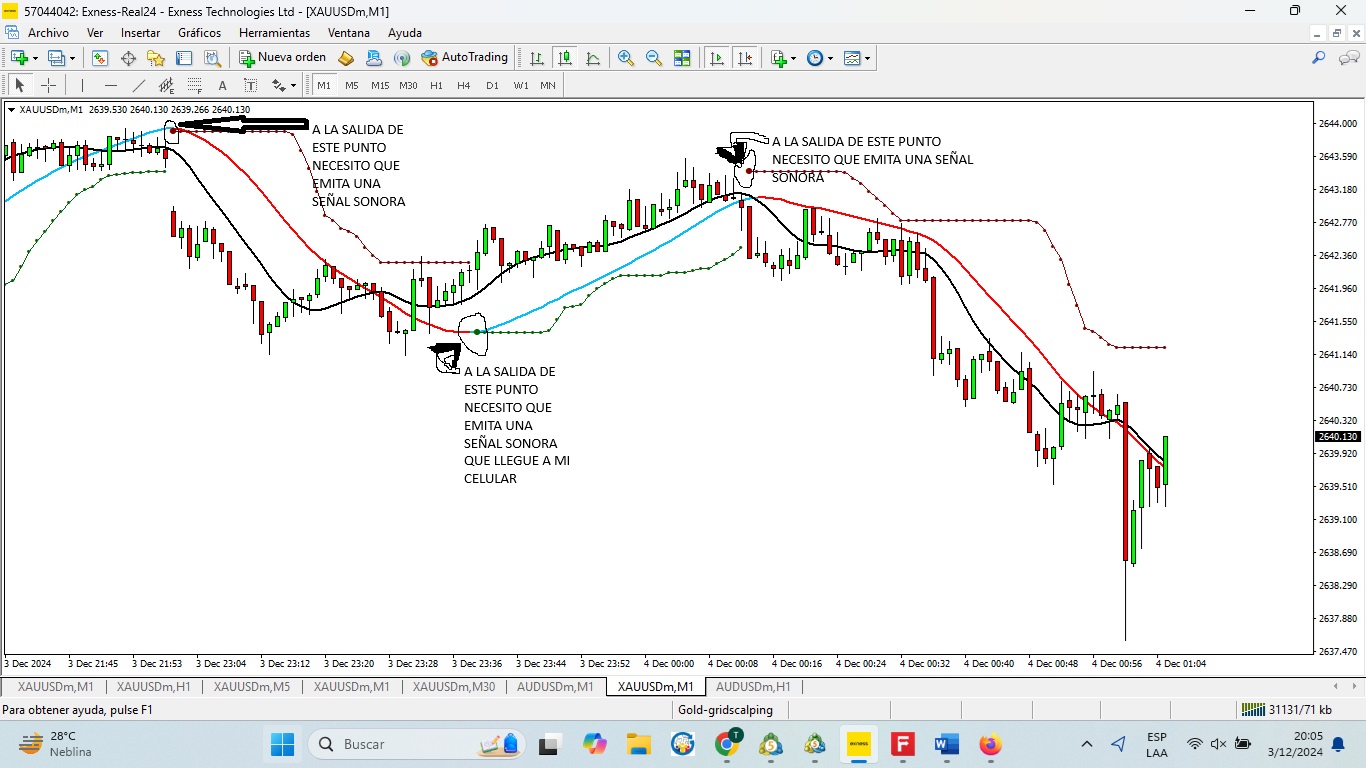Image resolution: width=1366 pixels, height=768 pixels.
Task: Select the Text tool (A)
Action: [222, 85]
